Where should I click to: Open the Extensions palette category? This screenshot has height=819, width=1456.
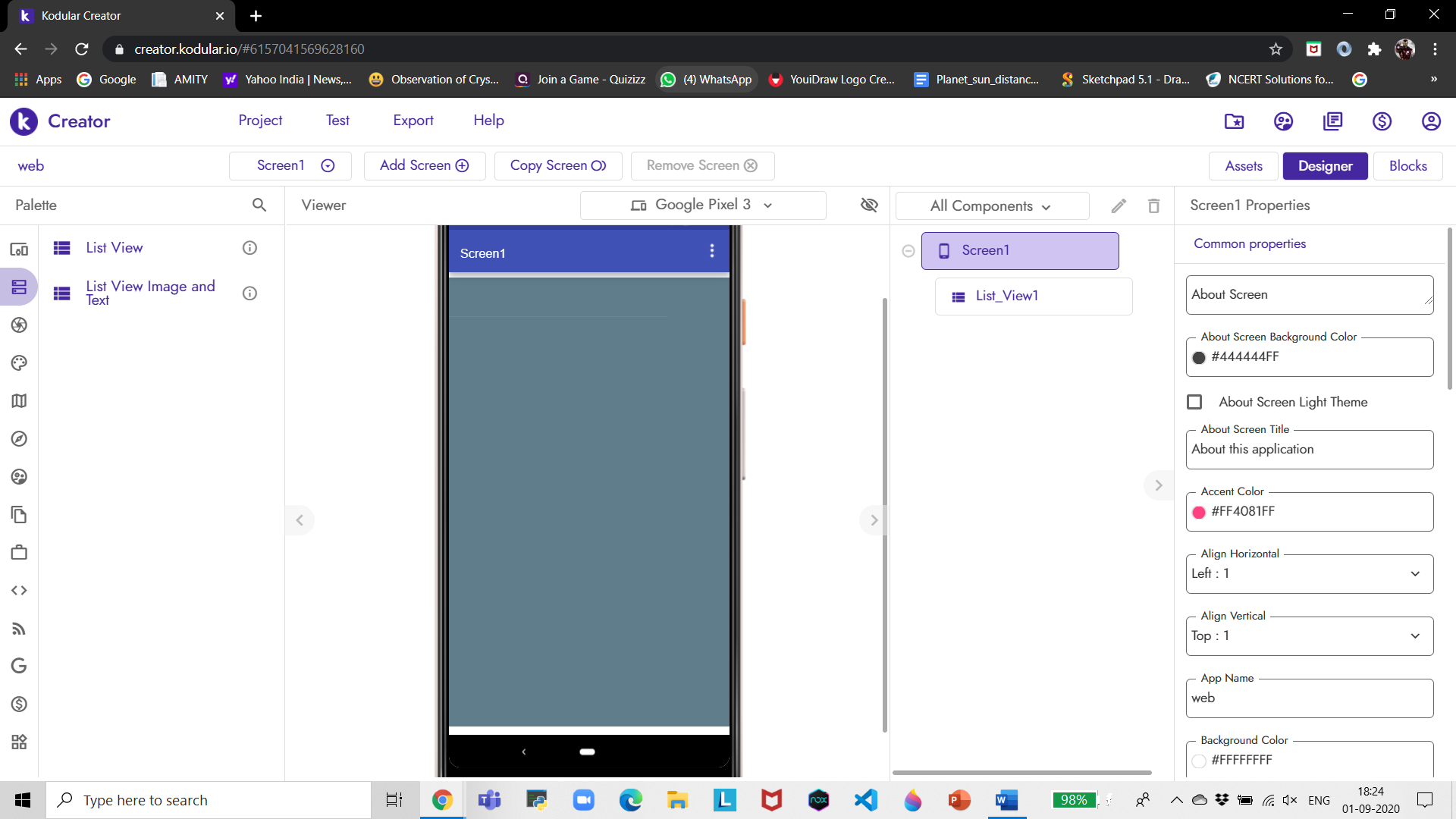(19, 742)
